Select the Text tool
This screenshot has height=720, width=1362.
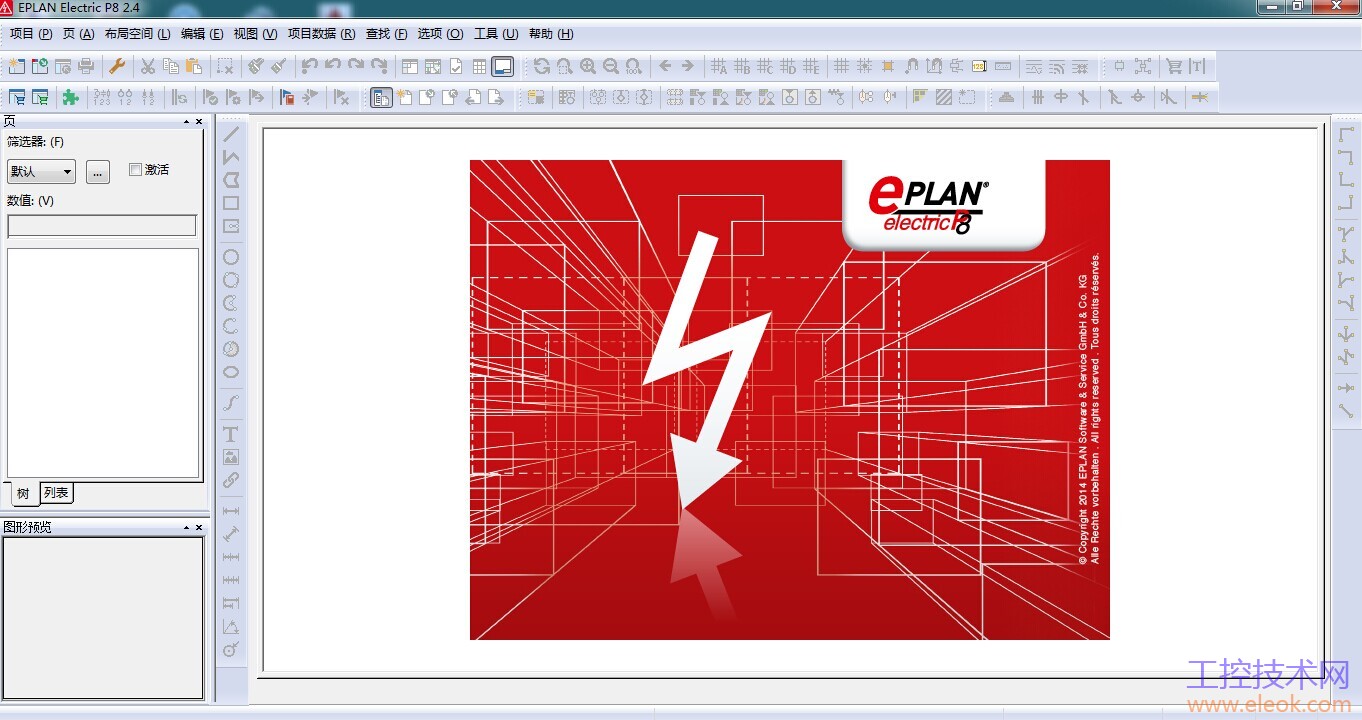pyautogui.click(x=231, y=434)
